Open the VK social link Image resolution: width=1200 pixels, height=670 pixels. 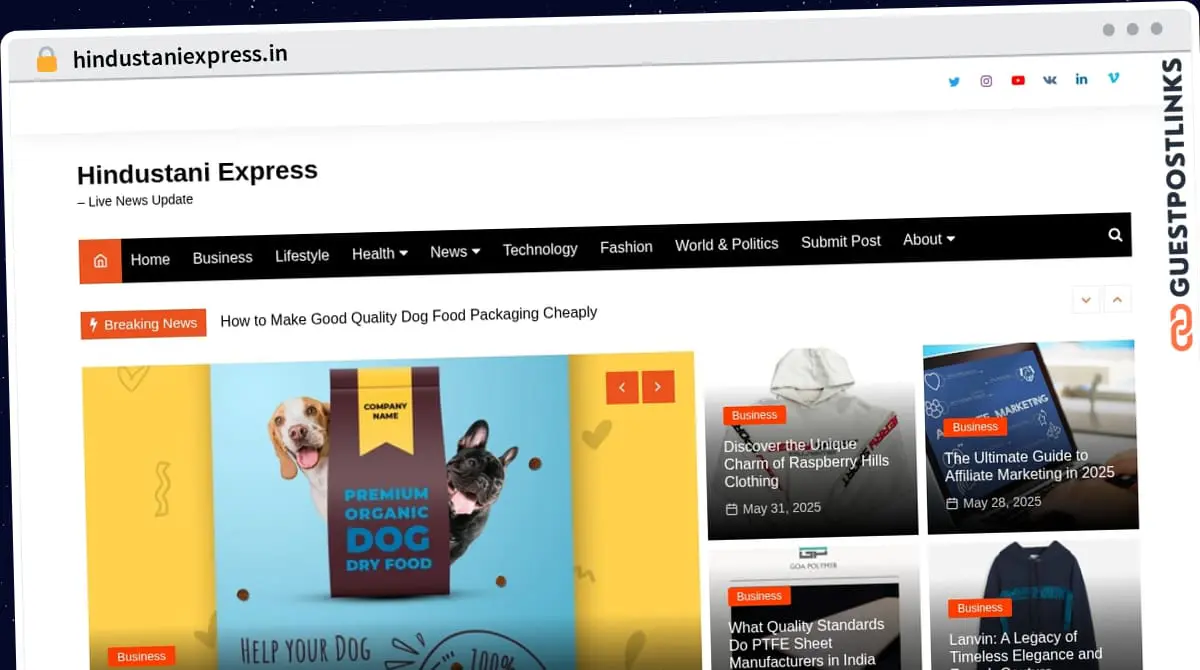(1050, 79)
